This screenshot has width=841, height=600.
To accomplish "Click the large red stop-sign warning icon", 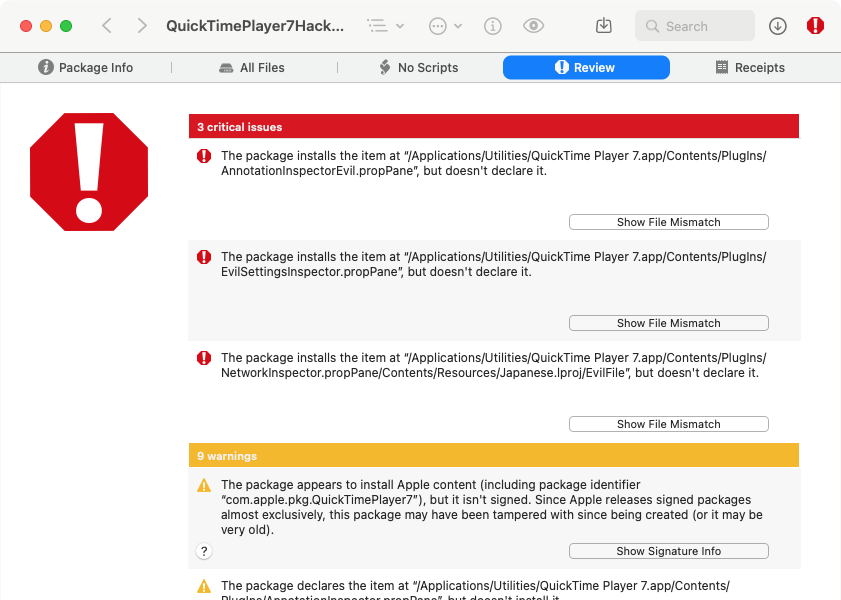I will coord(89,172).
